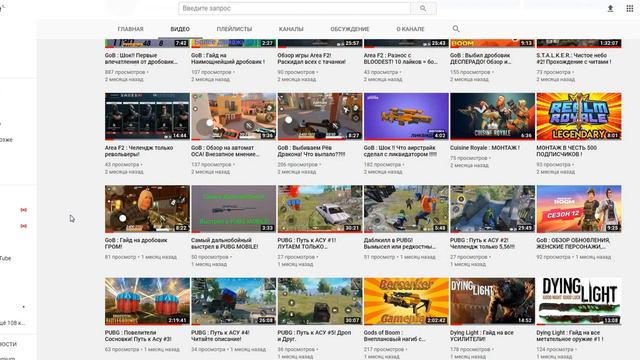Open 'GoB : ОБЗОР ОБНОВЛЕНИЯ, ЖЕНСКИЕ ПЕРСОНАЖИ' title
Screen dimensions: 640x360
pos(573,243)
